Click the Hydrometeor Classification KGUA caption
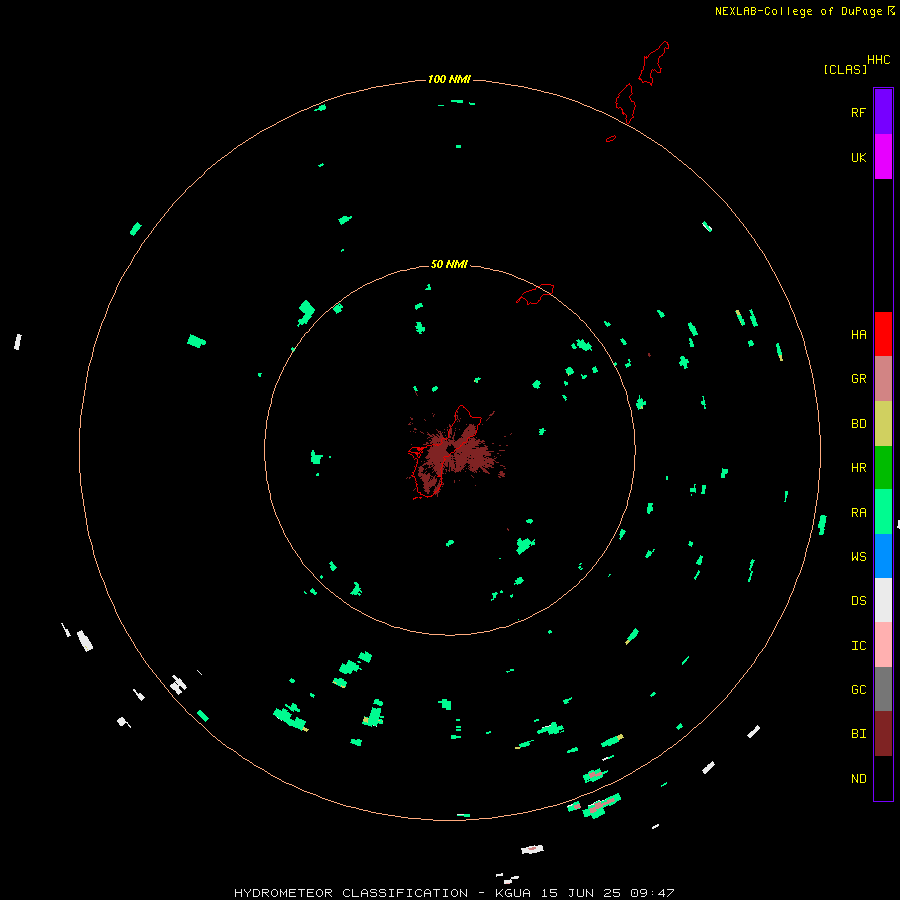Screen dimensions: 900x900 454,893
